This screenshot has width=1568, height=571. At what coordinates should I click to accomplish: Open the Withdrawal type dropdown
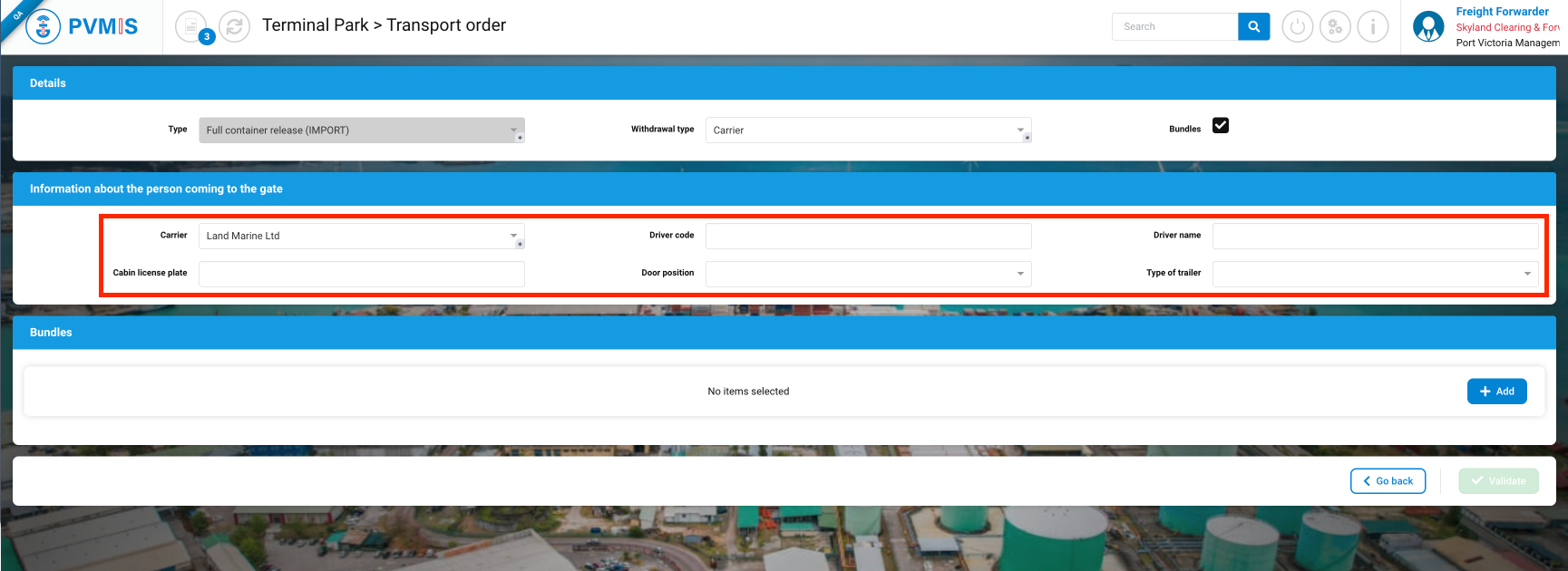868,131
